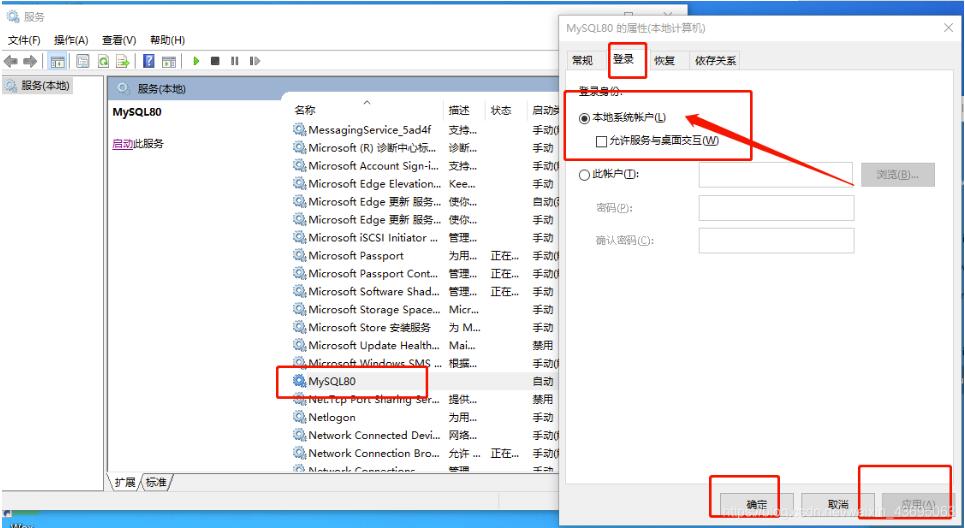
Task: Enable 允许服务与桌面交互 checkbox
Action: click(x=601, y=141)
